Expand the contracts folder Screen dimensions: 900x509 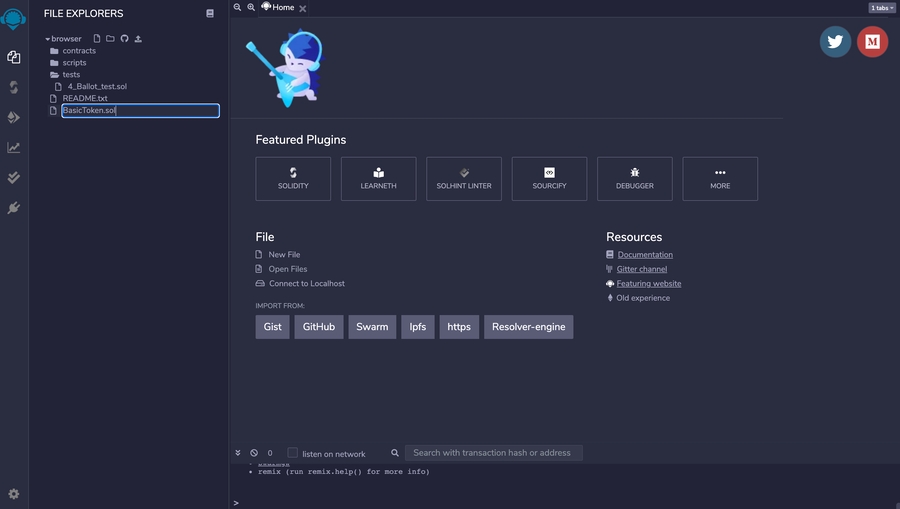pos(55,51)
